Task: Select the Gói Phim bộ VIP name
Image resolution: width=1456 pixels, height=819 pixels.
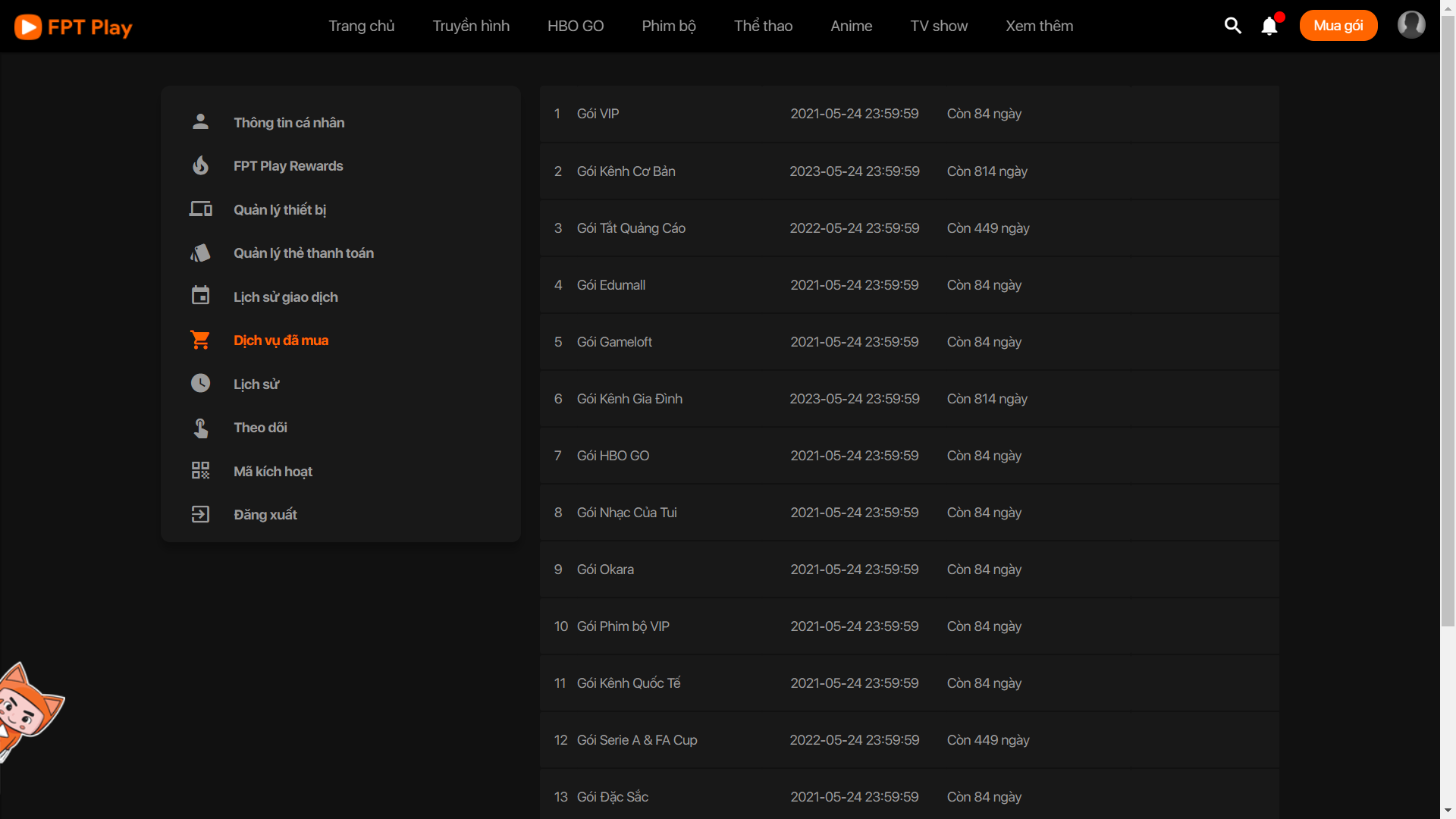Action: tap(623, 626)
